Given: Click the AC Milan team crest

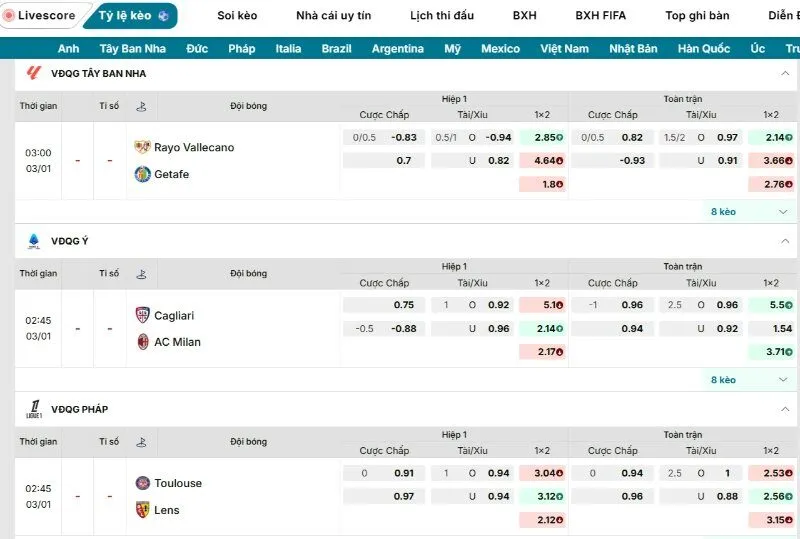Looking at the screenshot, I should tap(142, 342).
